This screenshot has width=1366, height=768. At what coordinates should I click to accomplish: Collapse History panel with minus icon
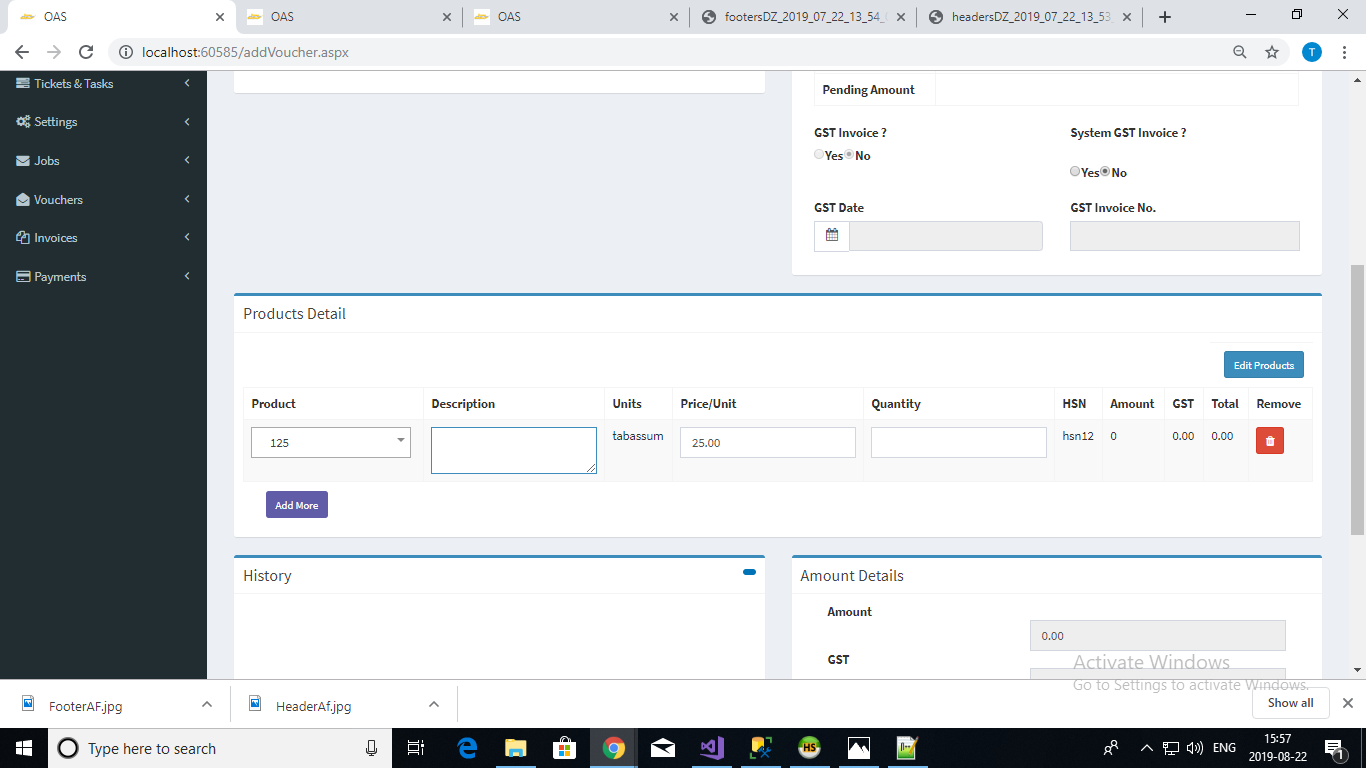point(749,572)
